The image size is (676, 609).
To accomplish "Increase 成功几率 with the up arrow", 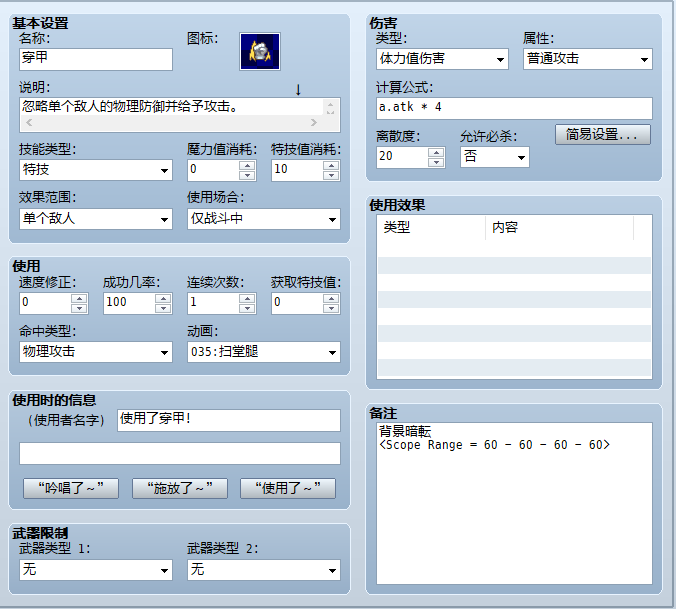I will pyautogui.click(x=163, y=299).
